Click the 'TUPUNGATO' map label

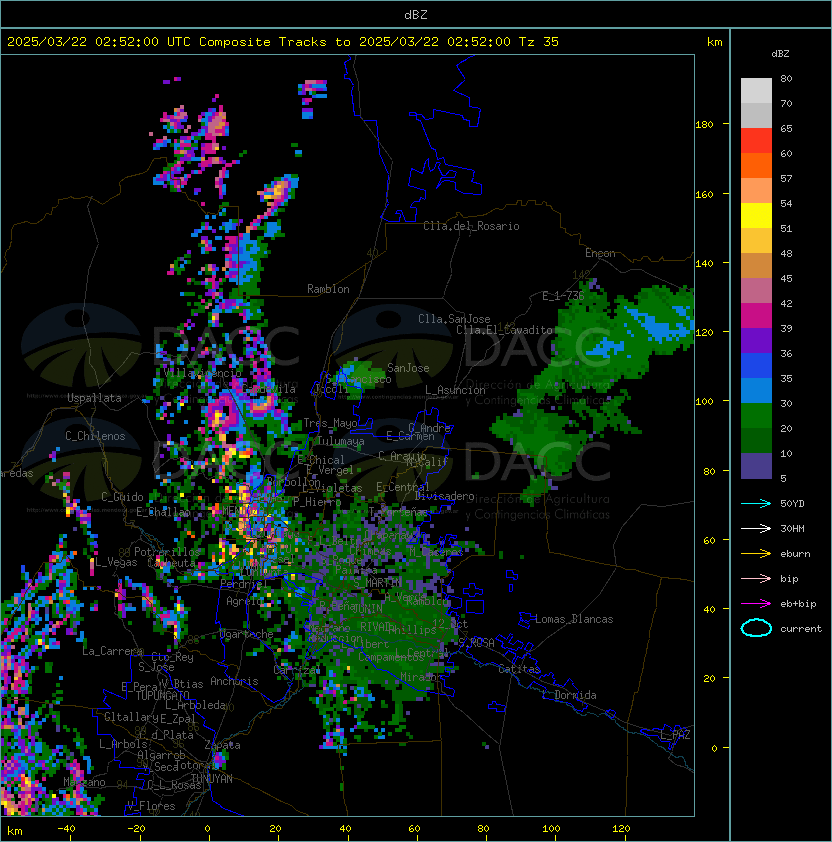[x=162, y=695]
